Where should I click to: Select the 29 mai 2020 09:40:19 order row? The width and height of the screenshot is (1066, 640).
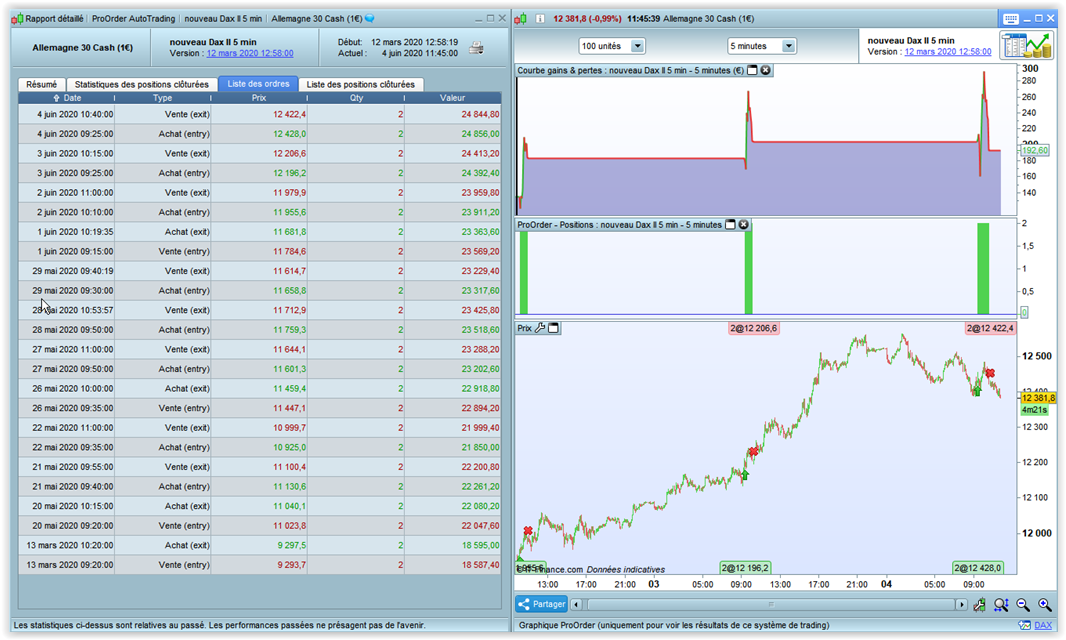pyautogui.click(x=260, y=271)
